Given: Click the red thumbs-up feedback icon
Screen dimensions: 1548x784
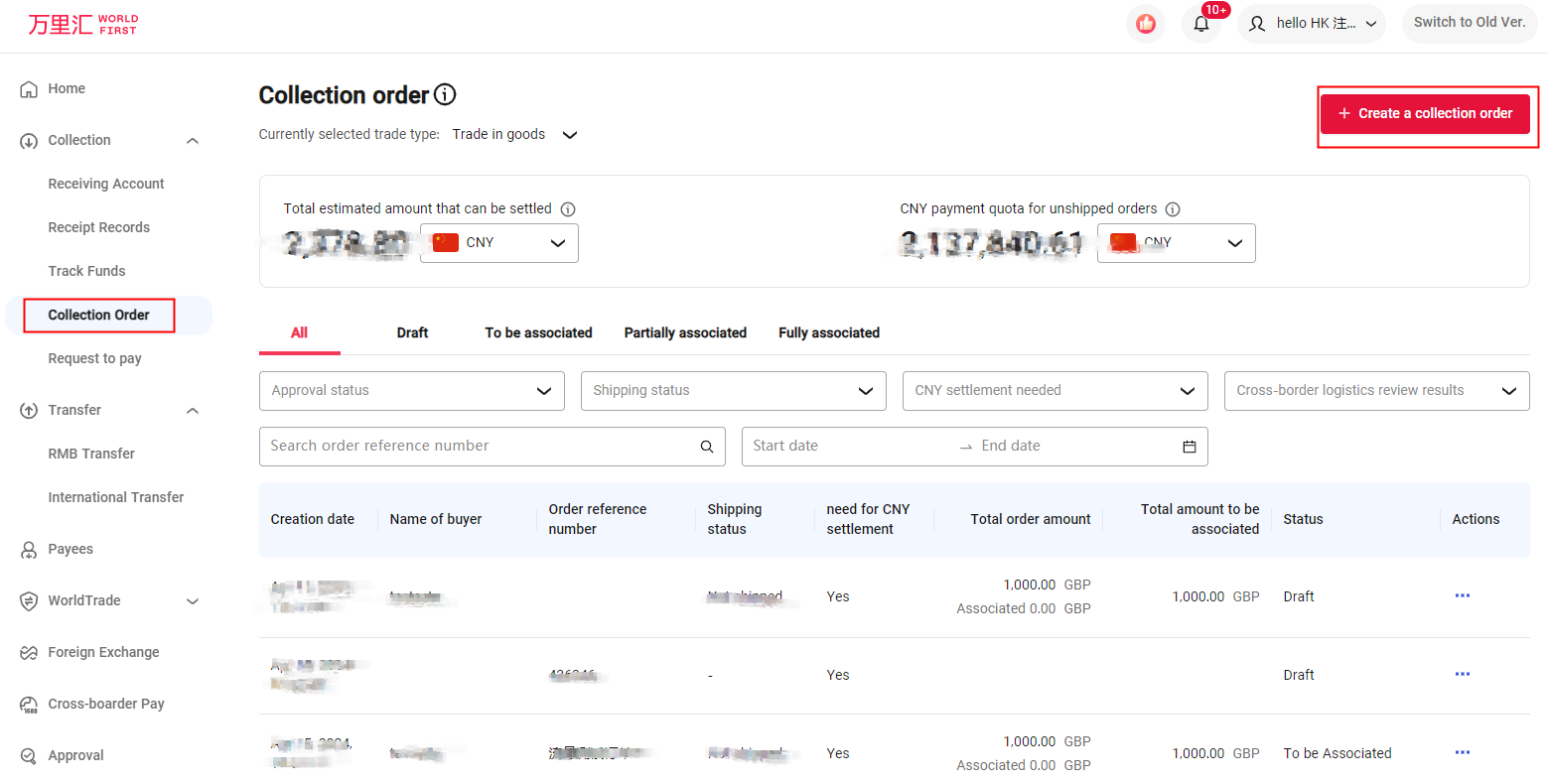Looking at the screenshot, I should [1145, 24].
